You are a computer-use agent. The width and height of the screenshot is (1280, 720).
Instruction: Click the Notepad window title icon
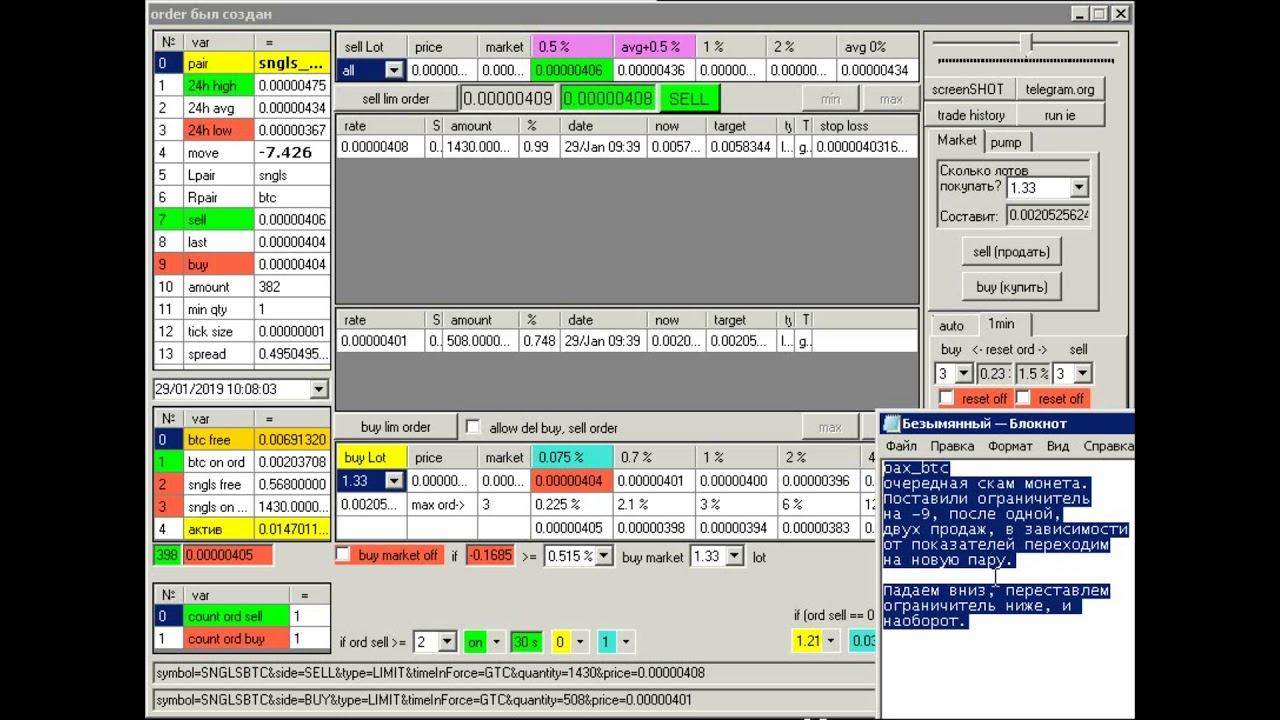click(891, 423)
